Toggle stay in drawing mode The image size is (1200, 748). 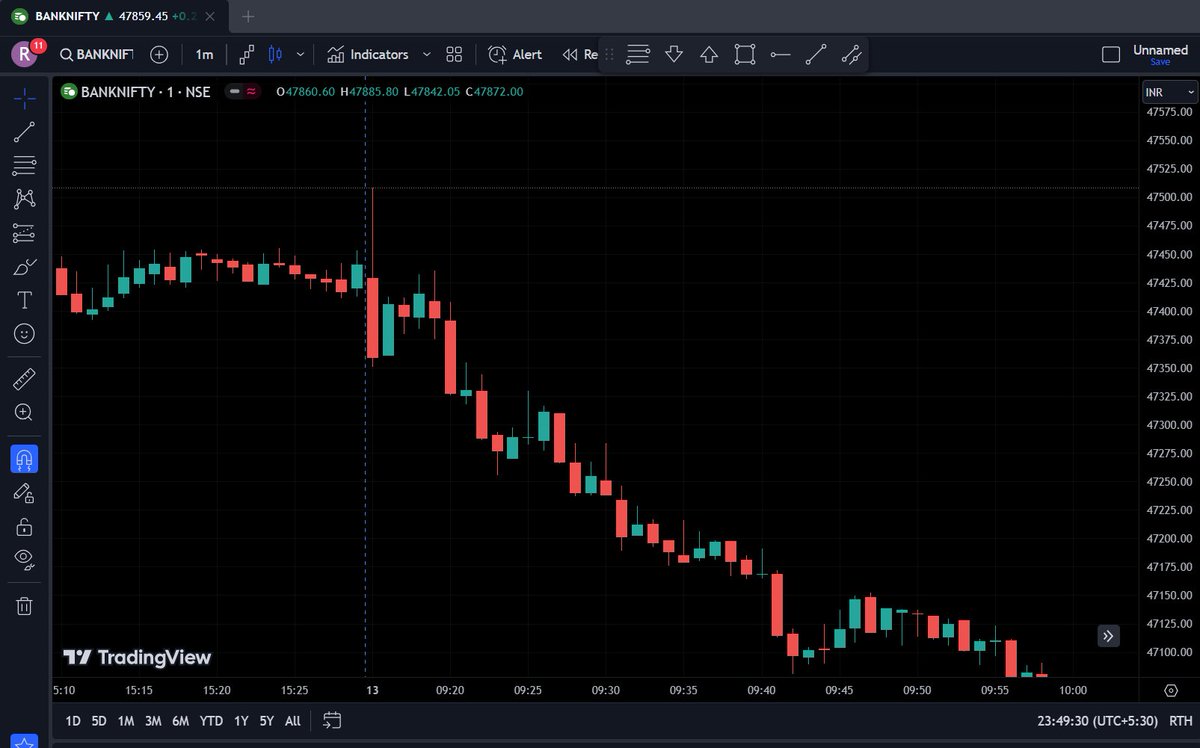25,493
